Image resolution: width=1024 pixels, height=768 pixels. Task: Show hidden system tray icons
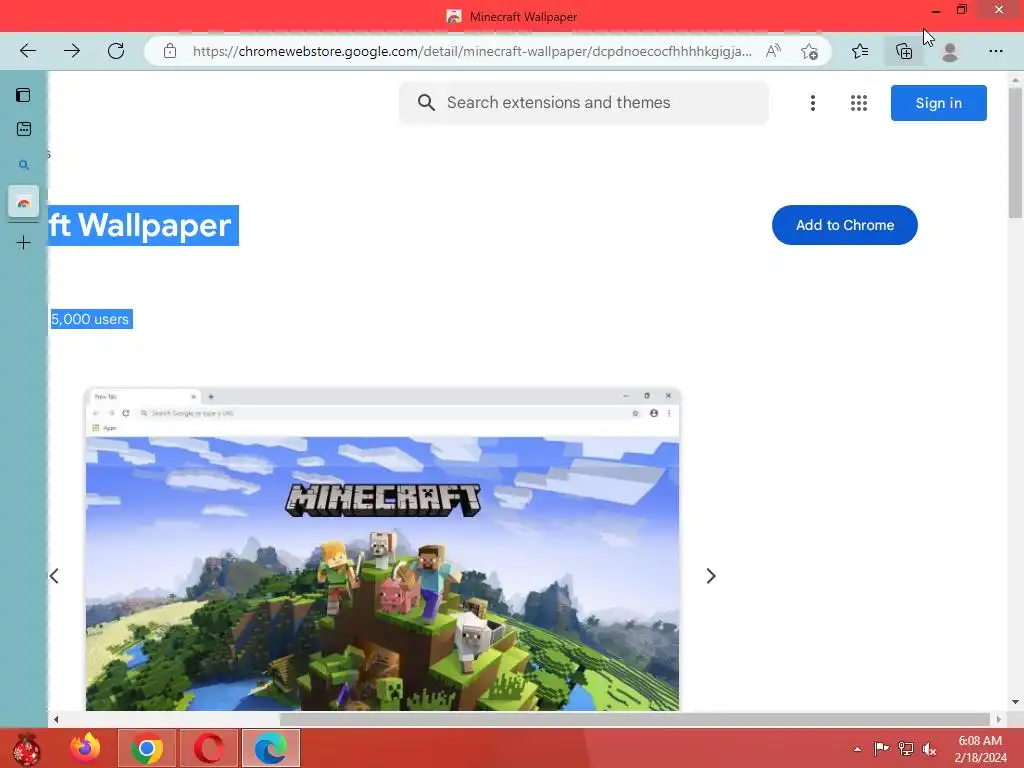(x=857, y=749)
